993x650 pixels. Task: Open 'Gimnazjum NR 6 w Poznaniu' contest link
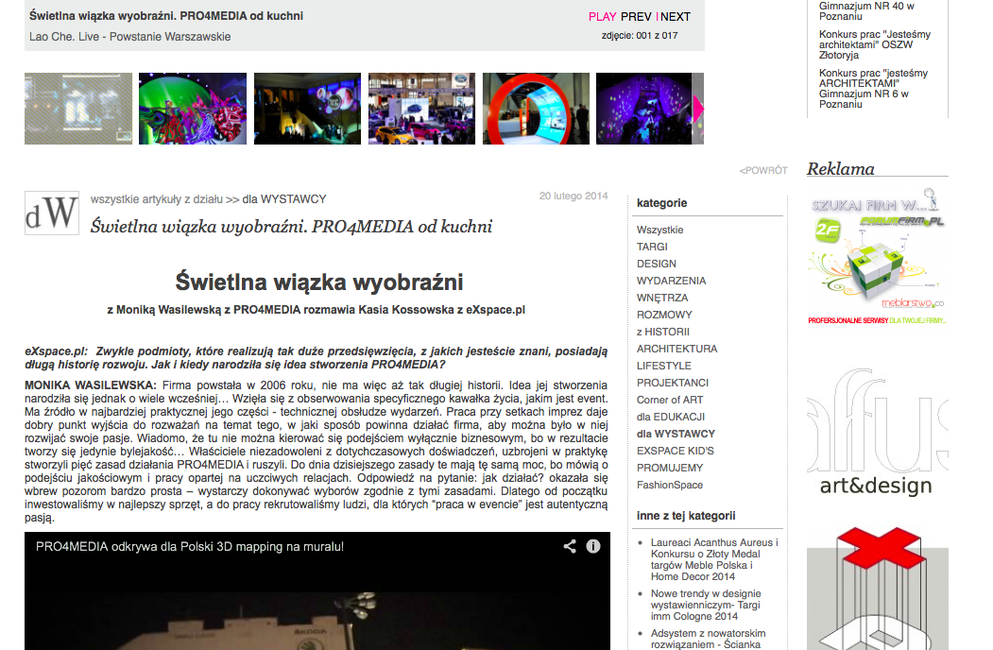tap(873, 89)
